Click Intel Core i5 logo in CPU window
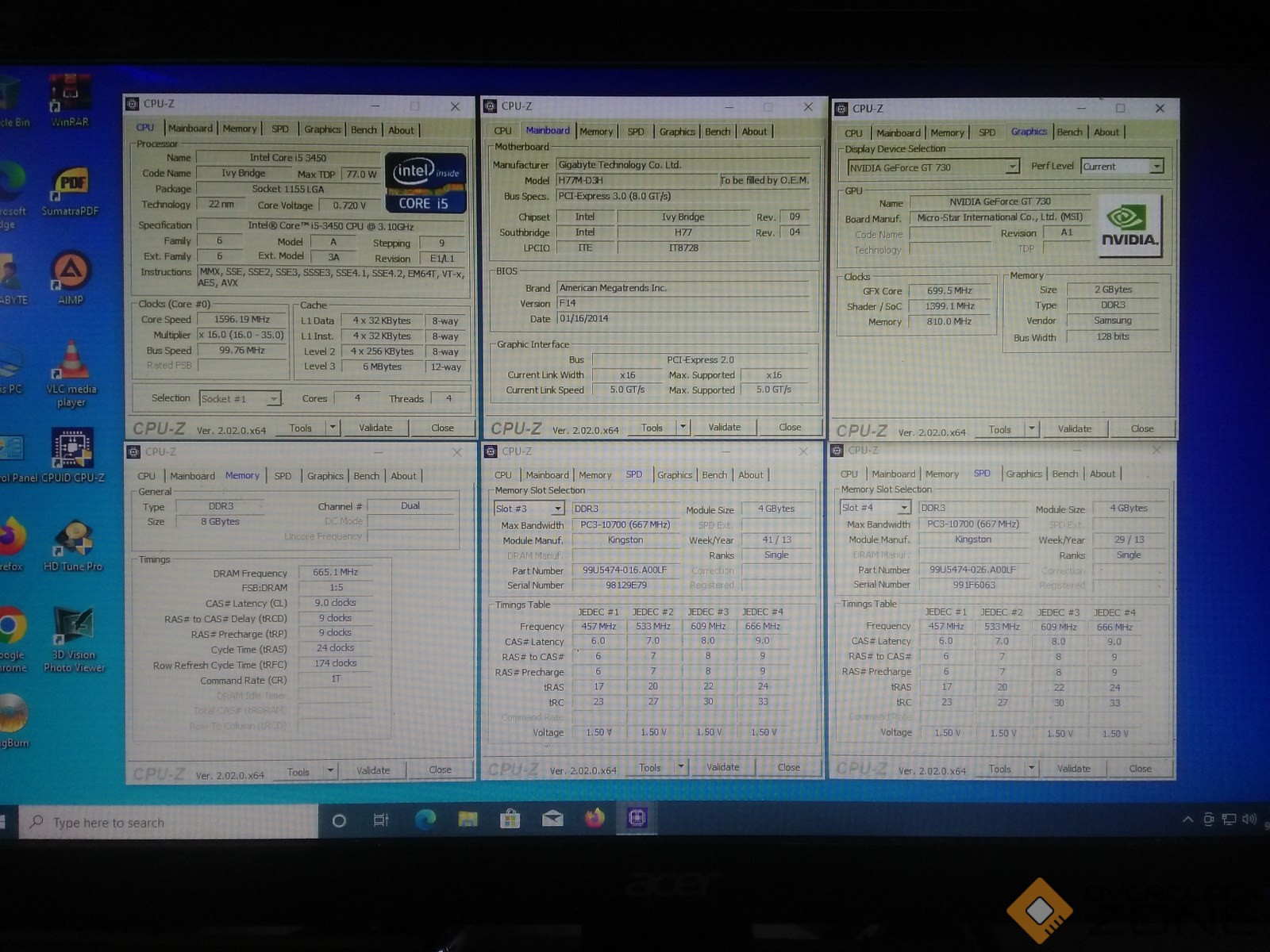The image size is (1270, 952). (x=425, y=183)
